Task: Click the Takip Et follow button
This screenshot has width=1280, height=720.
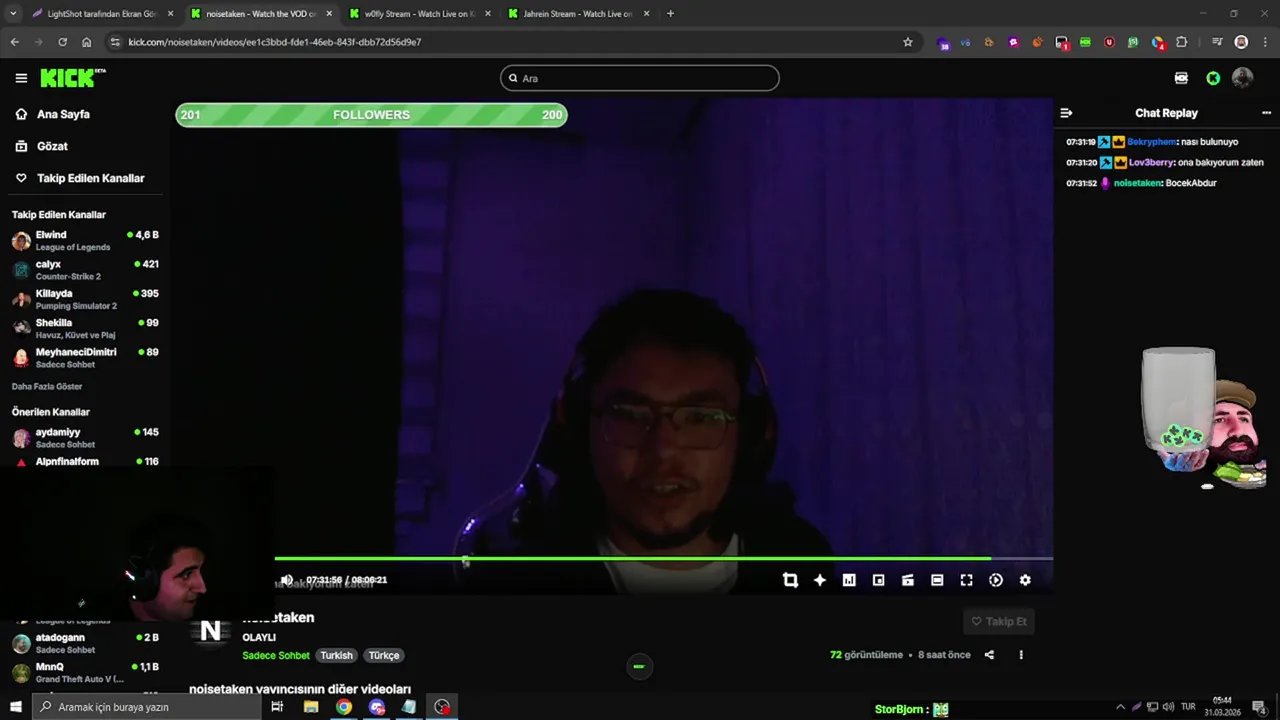Action: (999, 621)
